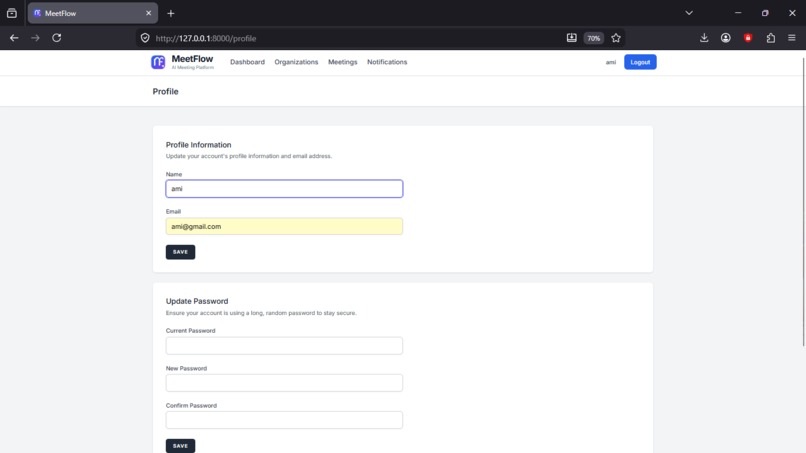Click the blue Logout button
The image size is (806, 453).
[640, 62]
